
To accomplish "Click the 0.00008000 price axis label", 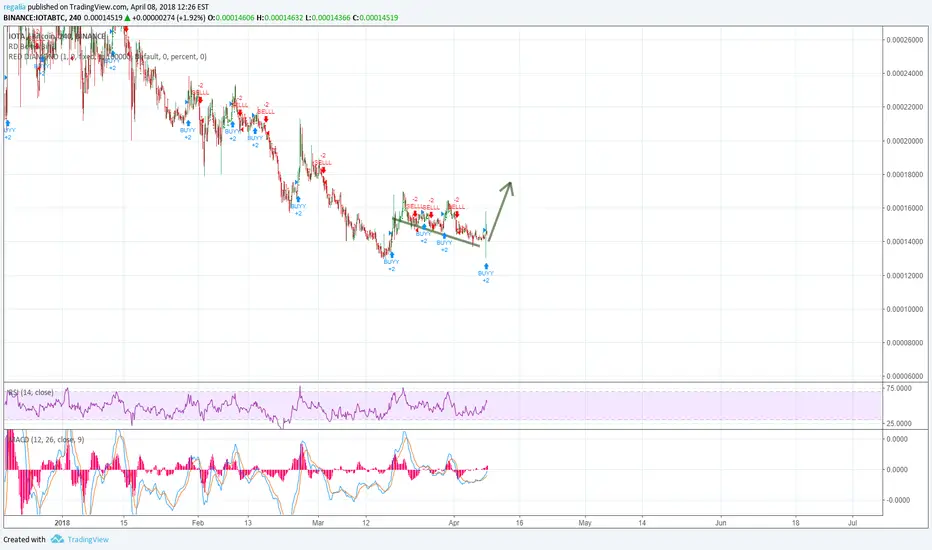I will pyautogui.click(x=905, y=342).
